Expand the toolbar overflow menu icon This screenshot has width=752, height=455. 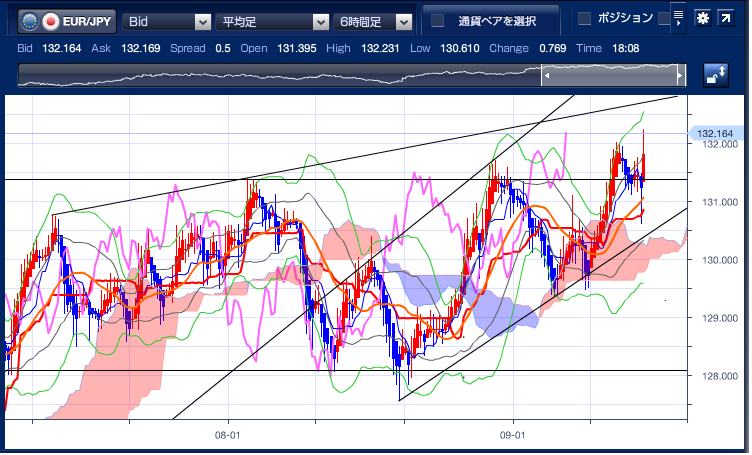(x=678, y=19)
